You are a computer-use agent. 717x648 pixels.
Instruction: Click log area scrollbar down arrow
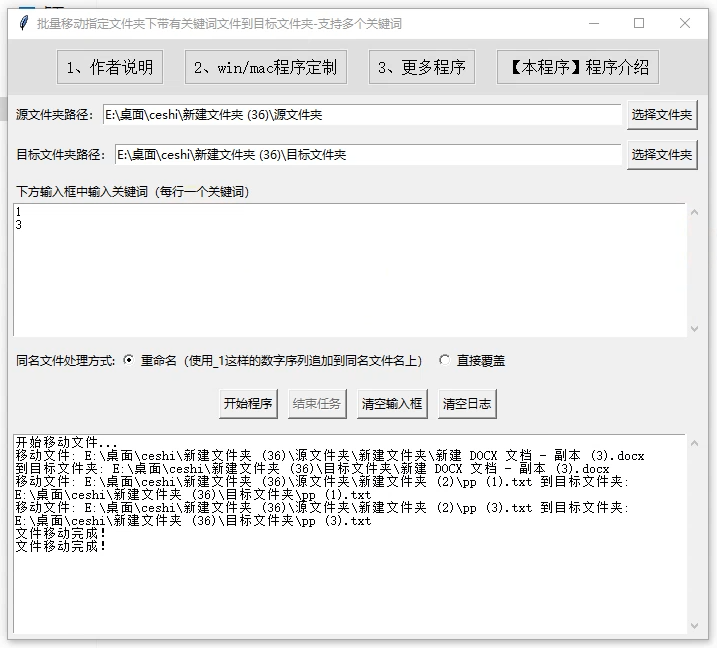pyautogui.click(x=694, y=626)
